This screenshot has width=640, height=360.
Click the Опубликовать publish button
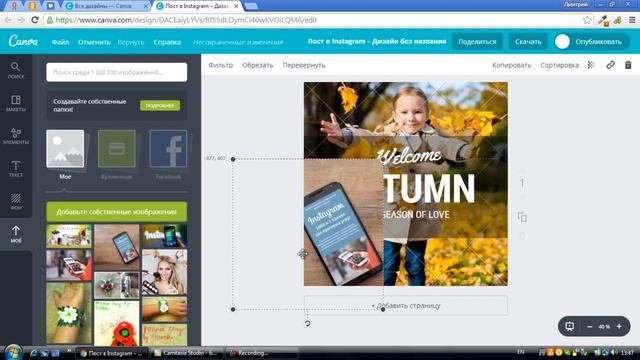tap(598, 42)
